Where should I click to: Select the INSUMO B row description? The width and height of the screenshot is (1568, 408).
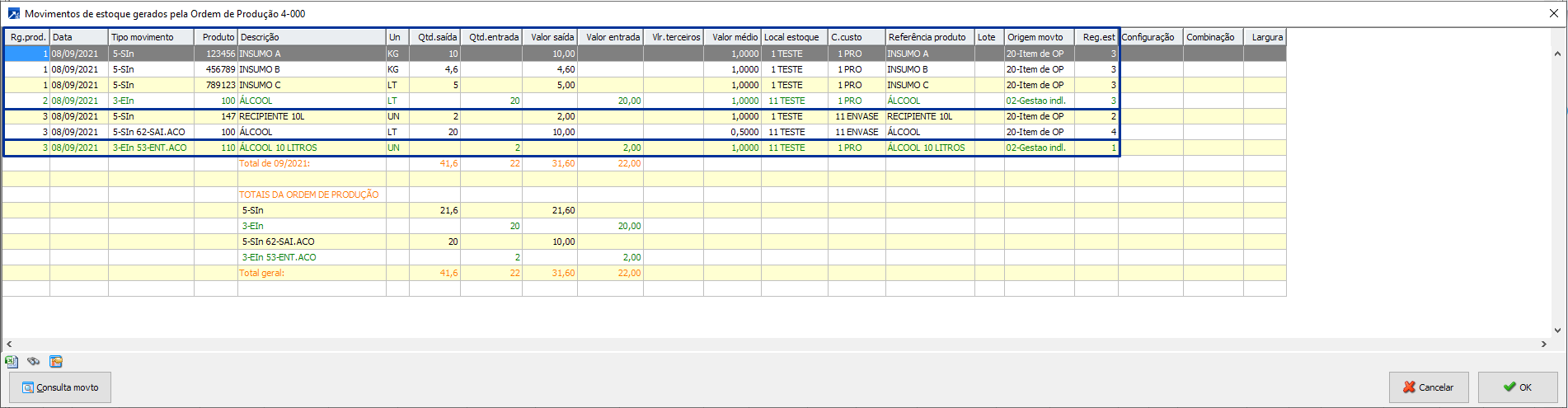(311, 69)
